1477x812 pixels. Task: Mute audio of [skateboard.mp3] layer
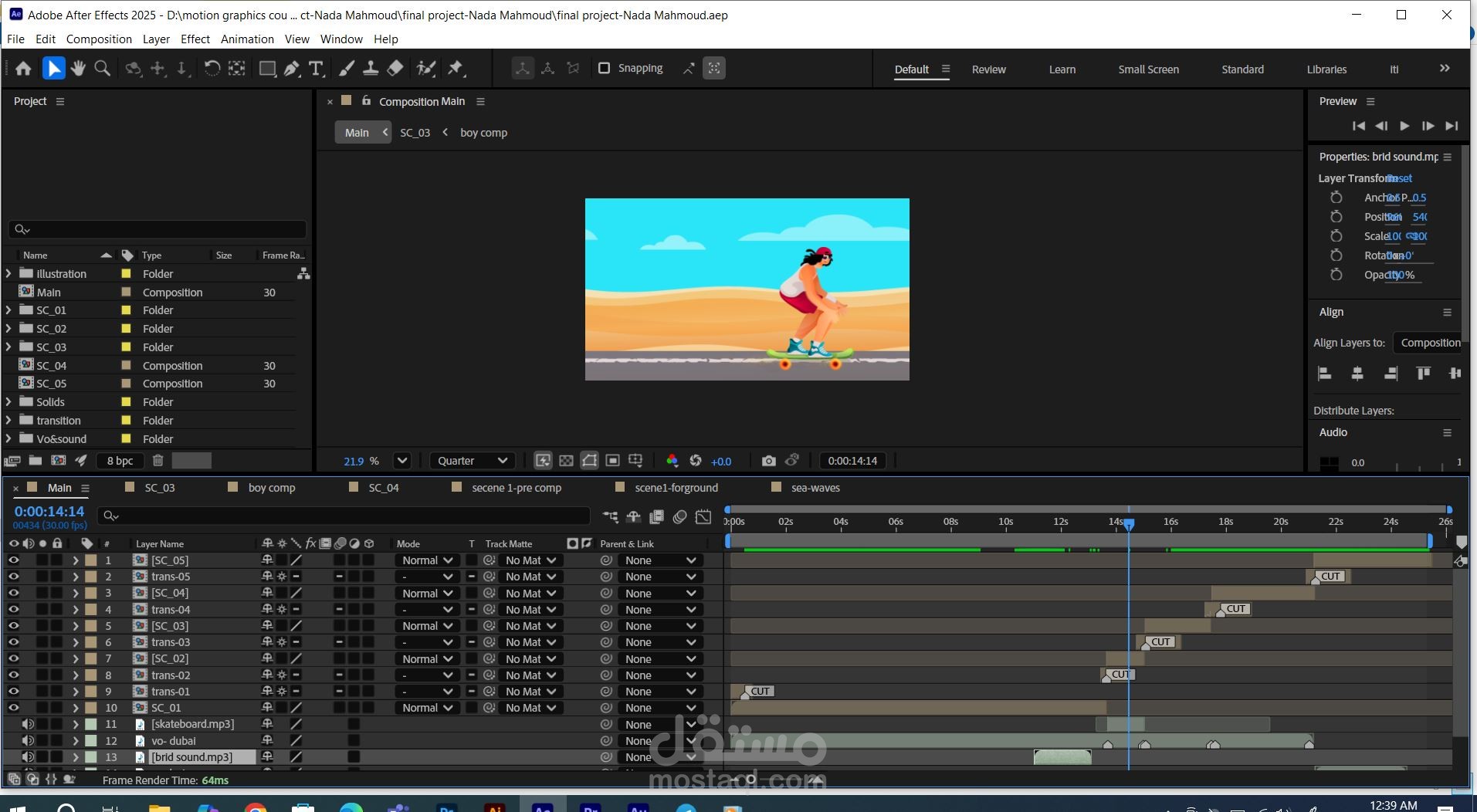tap(28, 724)
